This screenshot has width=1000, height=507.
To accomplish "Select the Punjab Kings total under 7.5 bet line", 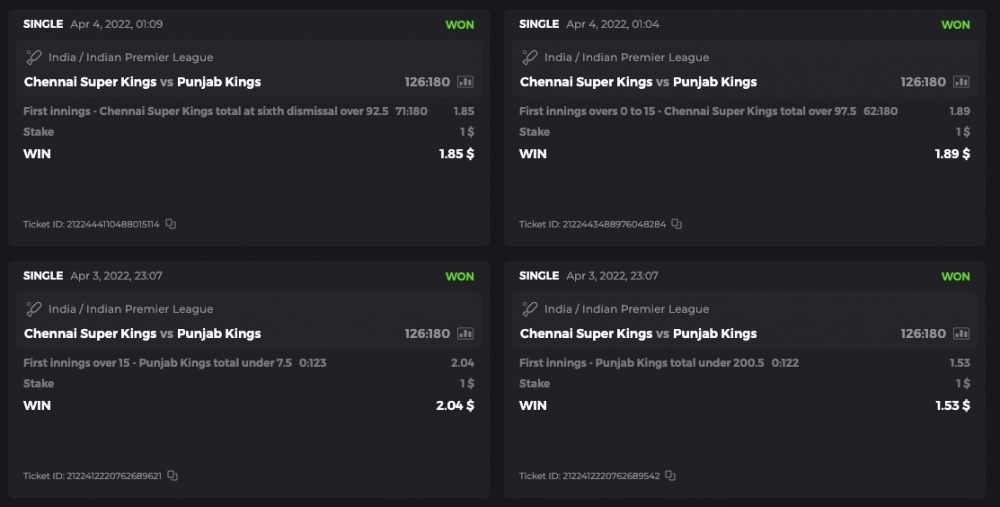I will coord(158,363).
